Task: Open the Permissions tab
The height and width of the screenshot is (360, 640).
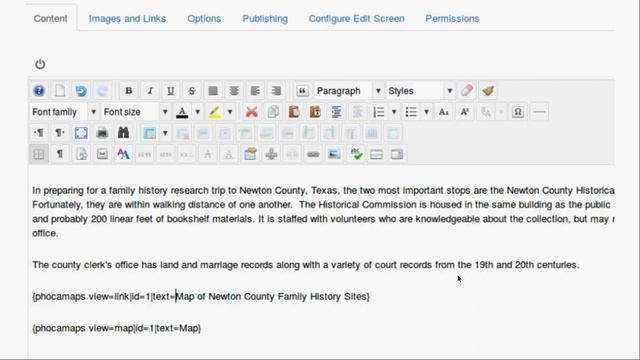Action: pyautogui.click(x=452, y=18)
